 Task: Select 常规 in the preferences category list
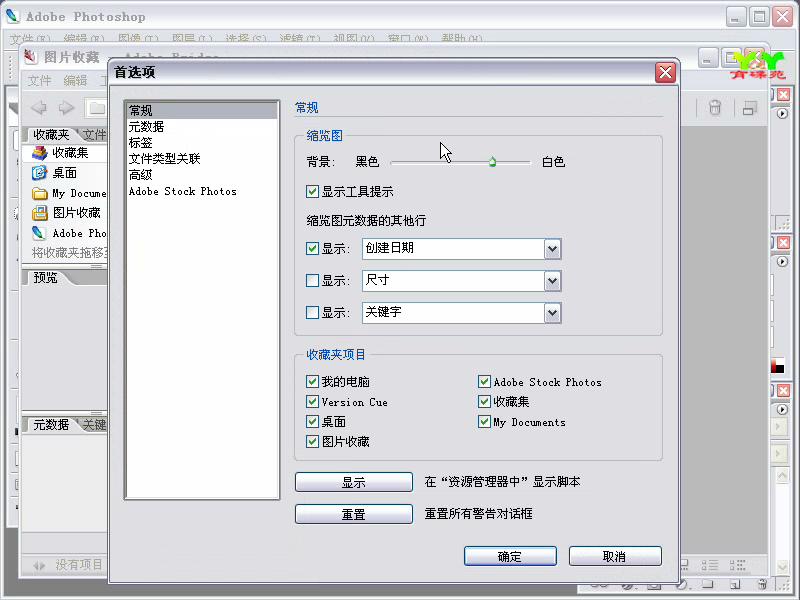(x=202, y=110)
